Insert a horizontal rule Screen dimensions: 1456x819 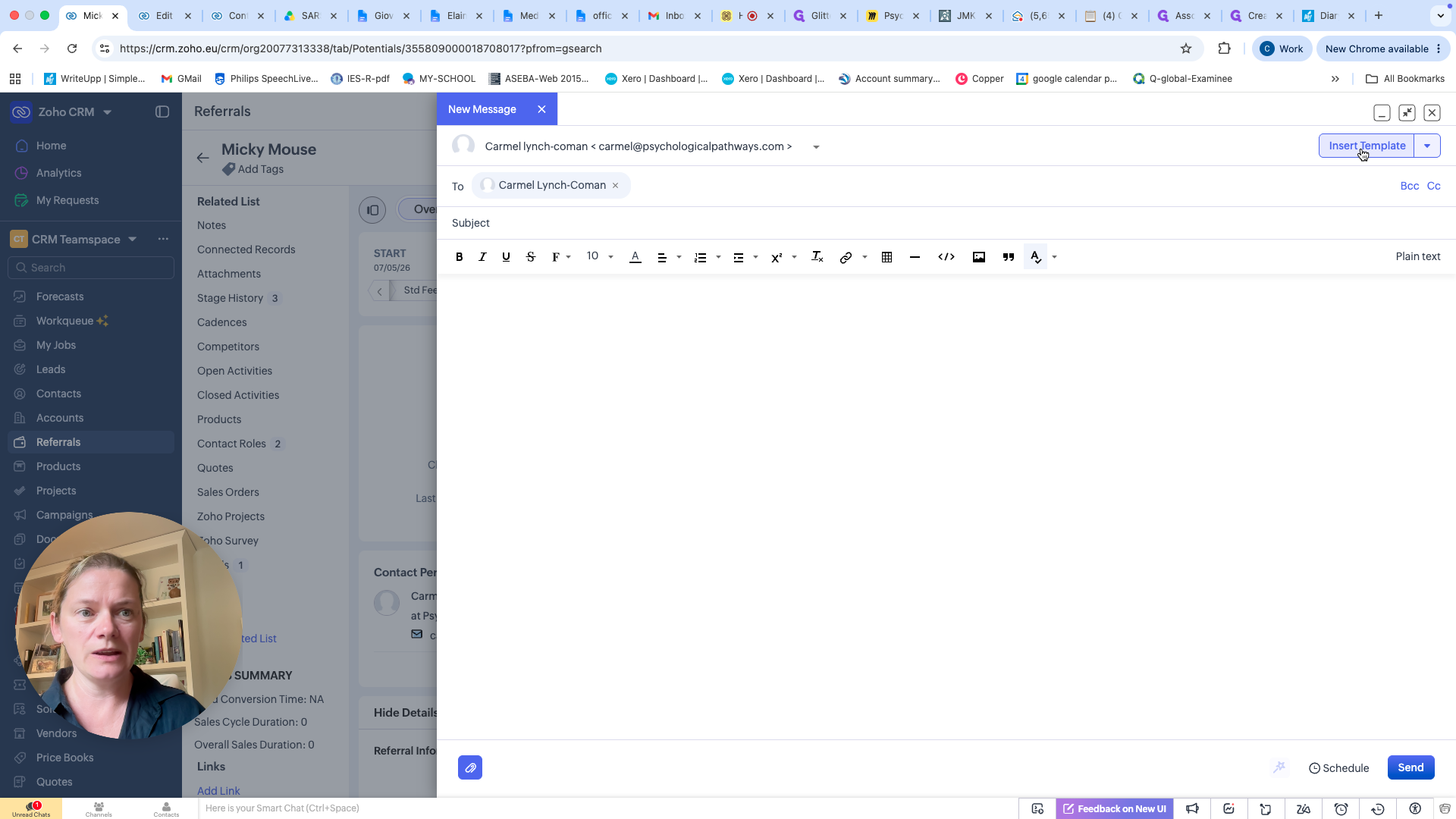(915, 257)
